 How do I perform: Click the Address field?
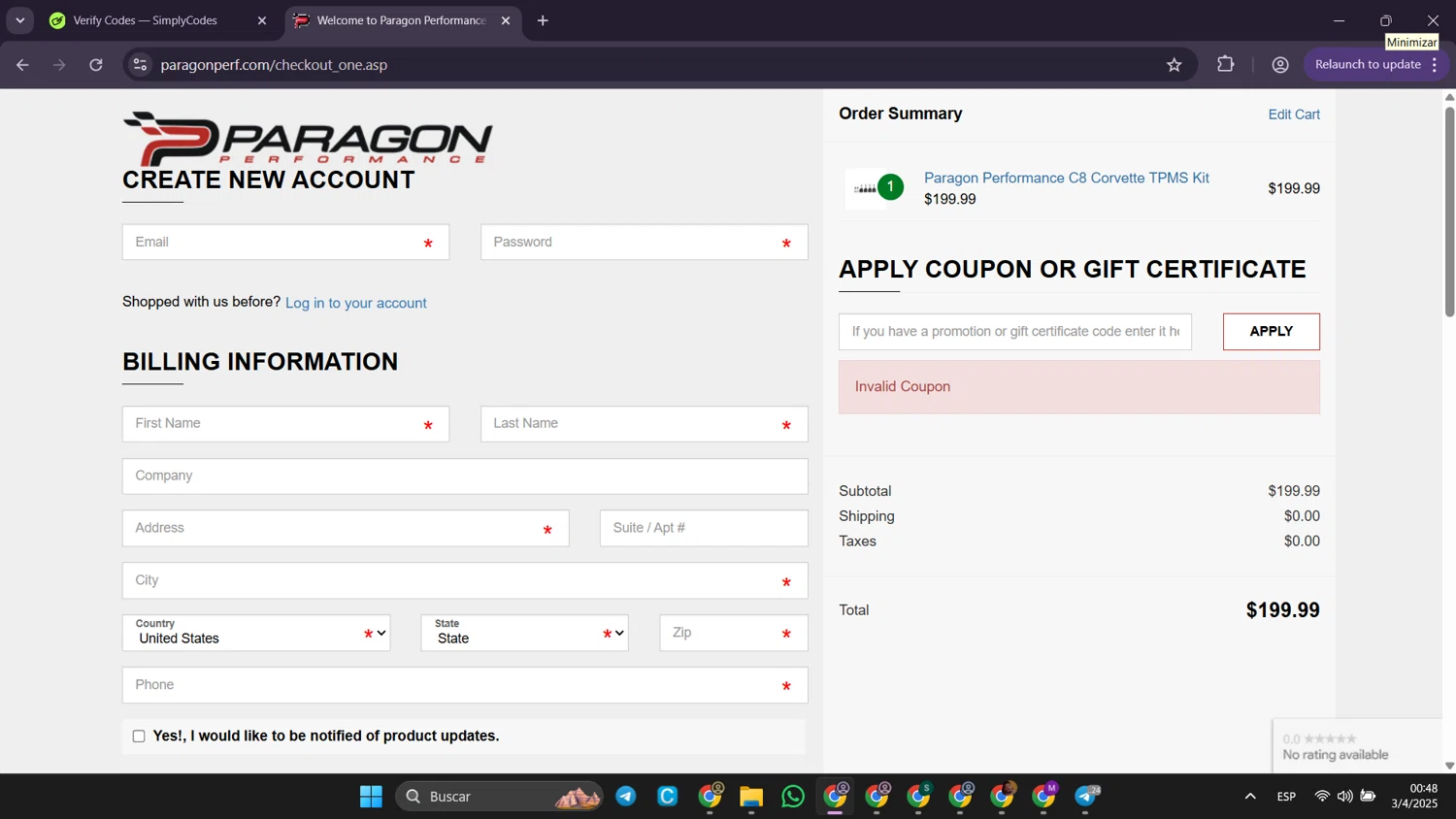[346, 529]
